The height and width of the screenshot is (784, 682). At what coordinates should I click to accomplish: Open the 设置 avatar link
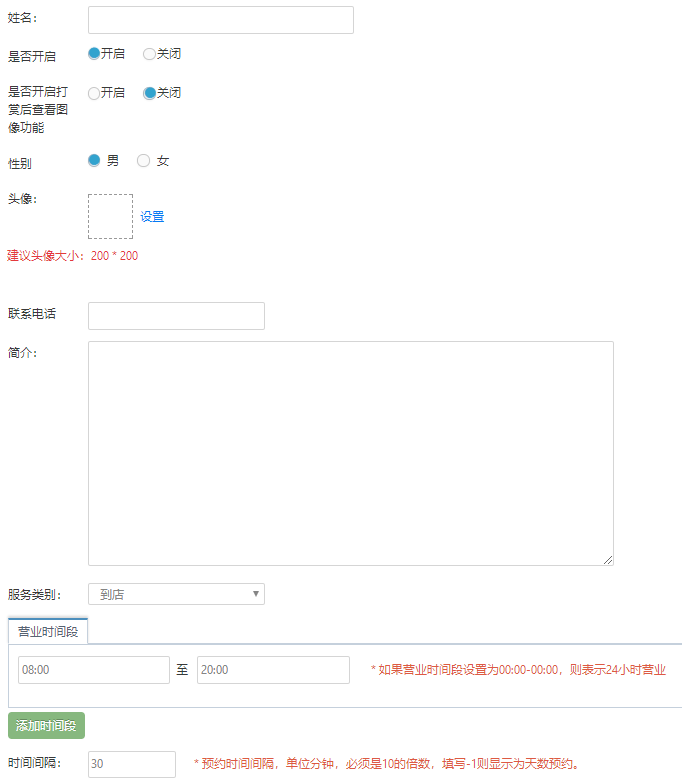click(x=152, y=216)
